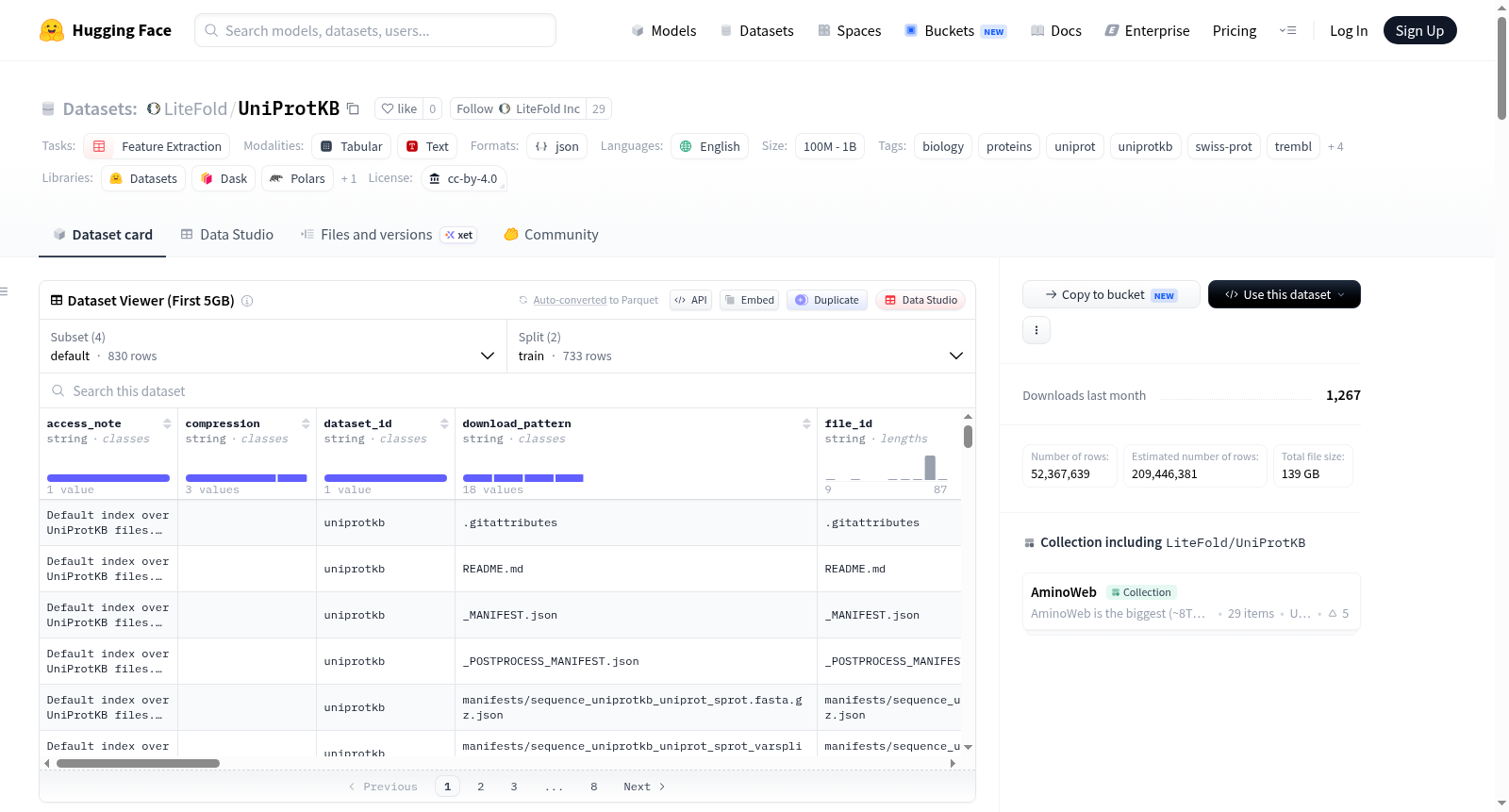This screenshot has width=1509, height=812.
Task: Click the vertical scrollbar of the data table
Action: tap(968, 437)
